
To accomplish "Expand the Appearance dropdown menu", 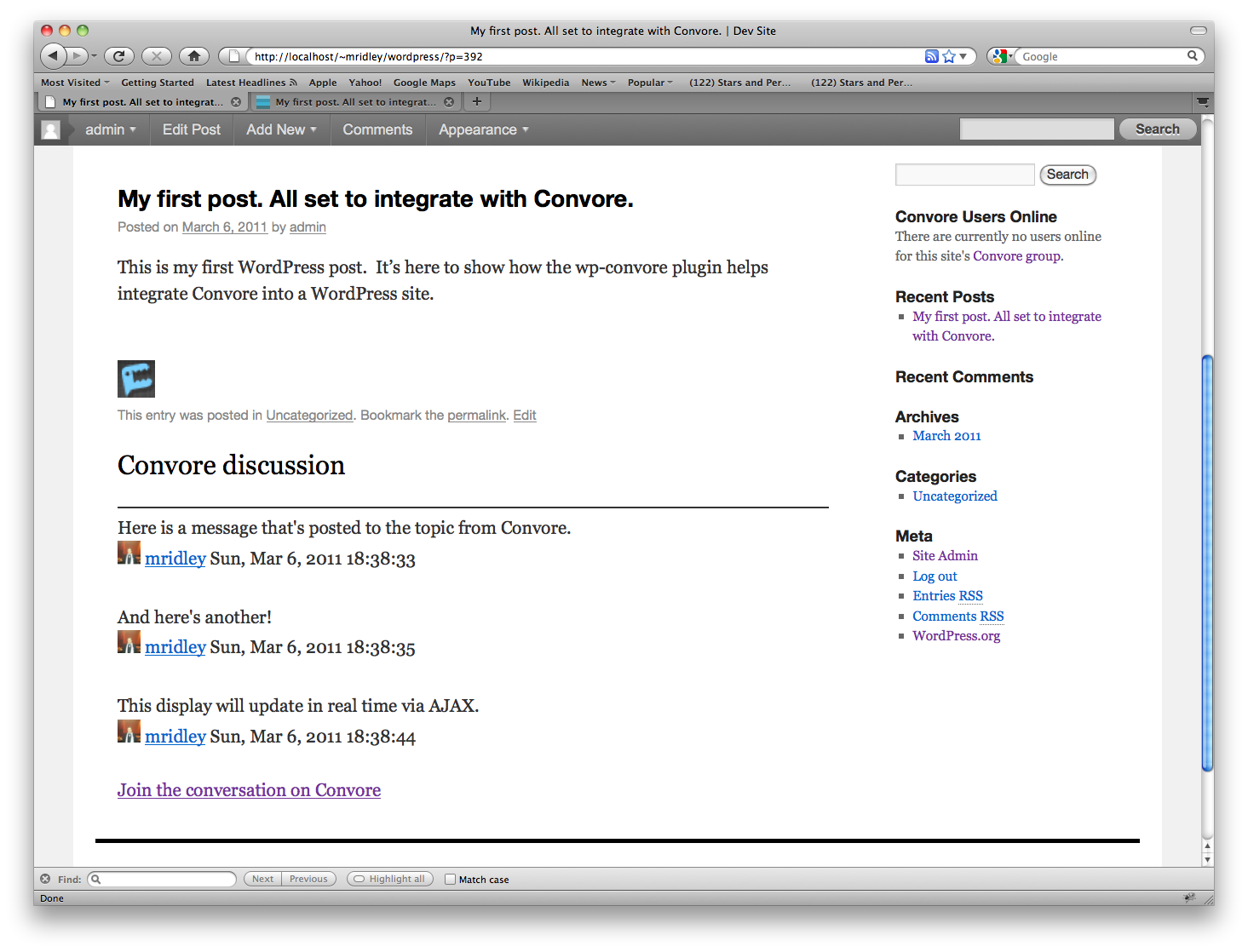I will (484, 129).
